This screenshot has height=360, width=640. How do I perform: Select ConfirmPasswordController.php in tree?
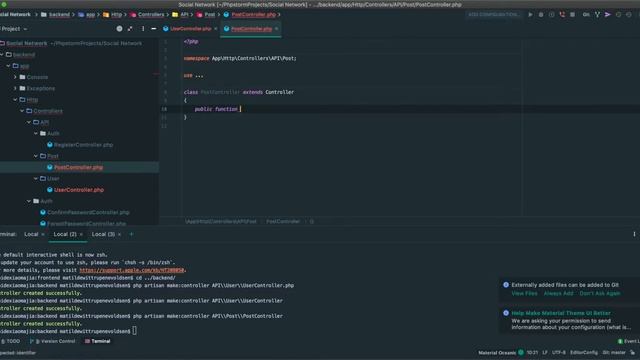click(x=88, y=212)
